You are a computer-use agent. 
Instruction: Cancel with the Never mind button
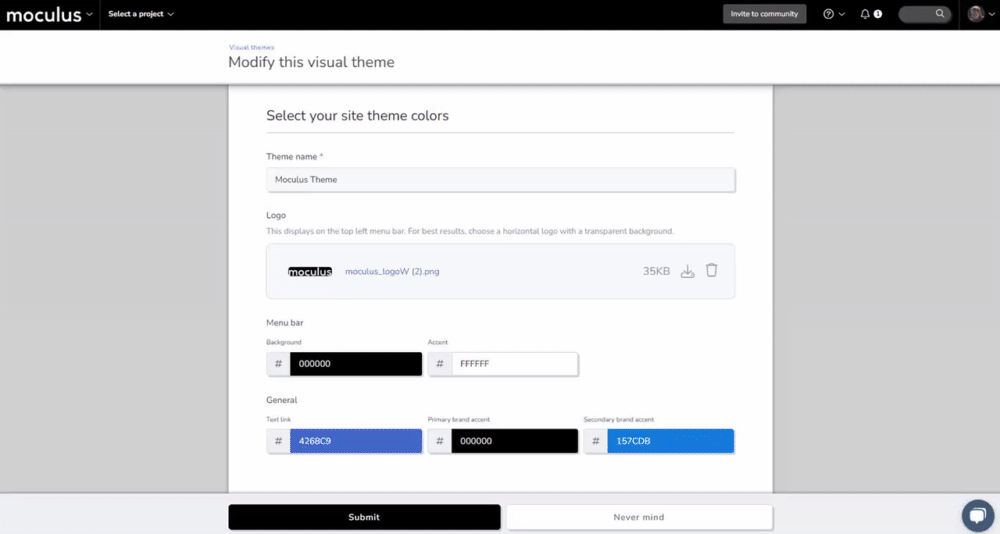[639, 517]
